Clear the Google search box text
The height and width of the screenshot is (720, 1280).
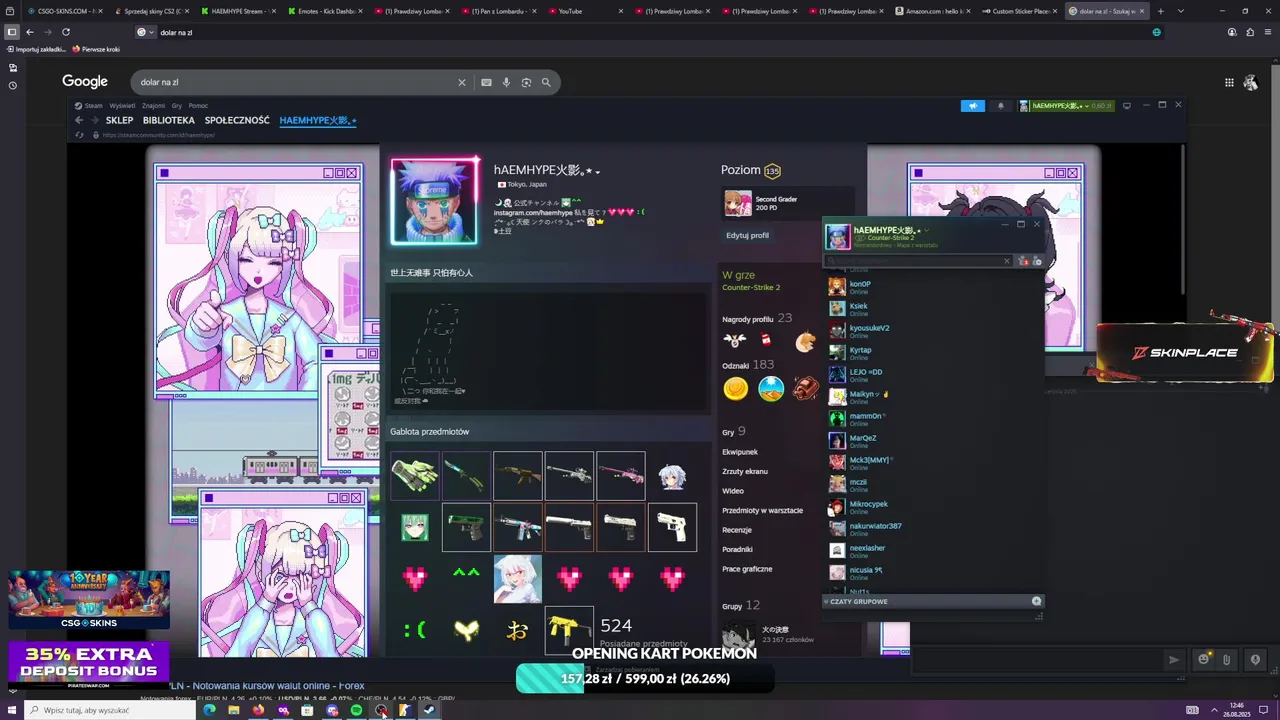coord(462,82)
